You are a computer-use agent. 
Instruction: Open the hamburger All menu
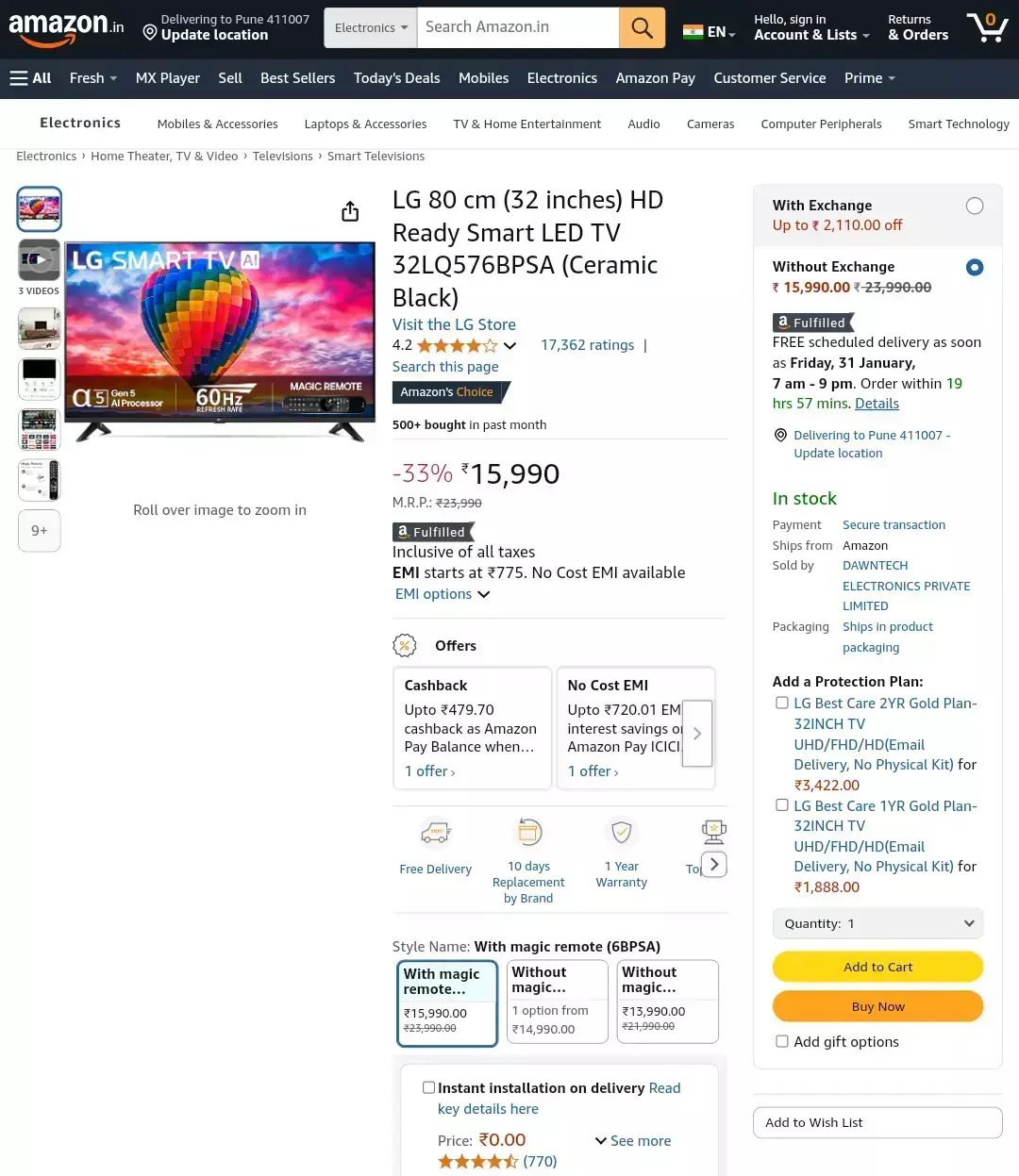[30, 78]
